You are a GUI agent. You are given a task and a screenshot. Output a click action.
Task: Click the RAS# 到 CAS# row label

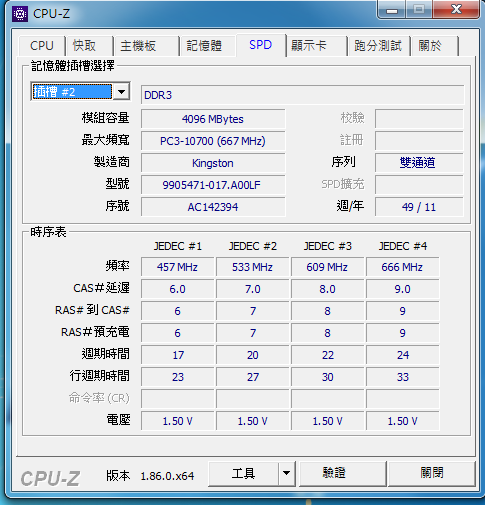point(92,310)
